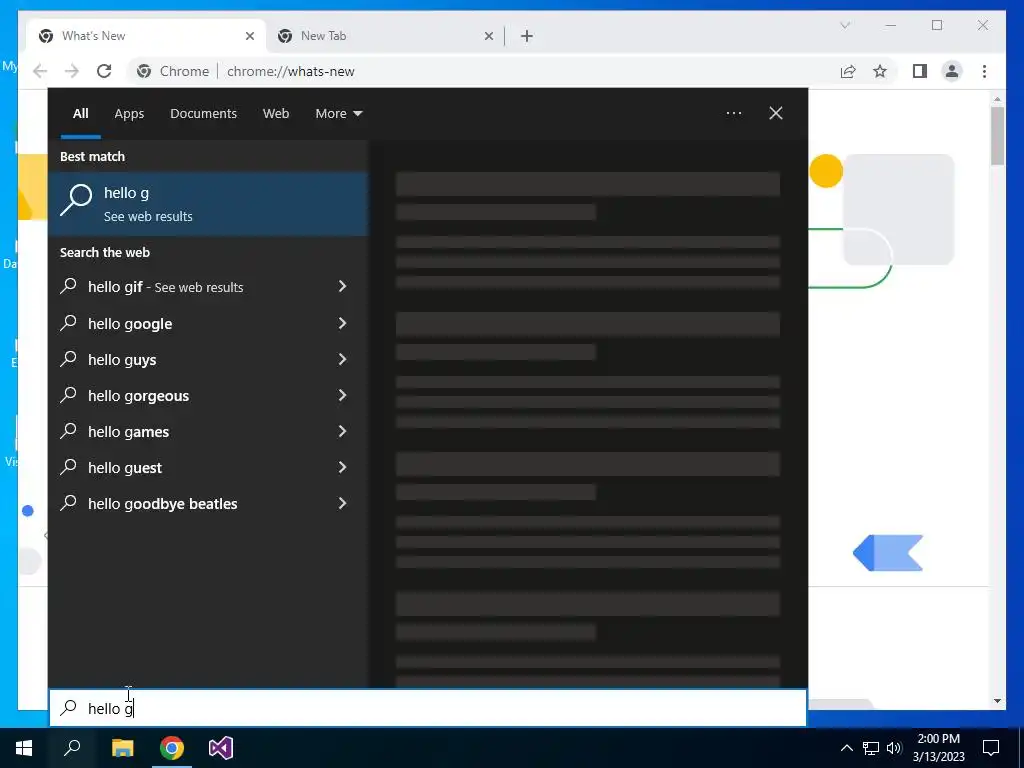Viewport: 1024px width, 768px height.
Task: Click the magnifier icon beside hello guys
Action: coord(69,359)
